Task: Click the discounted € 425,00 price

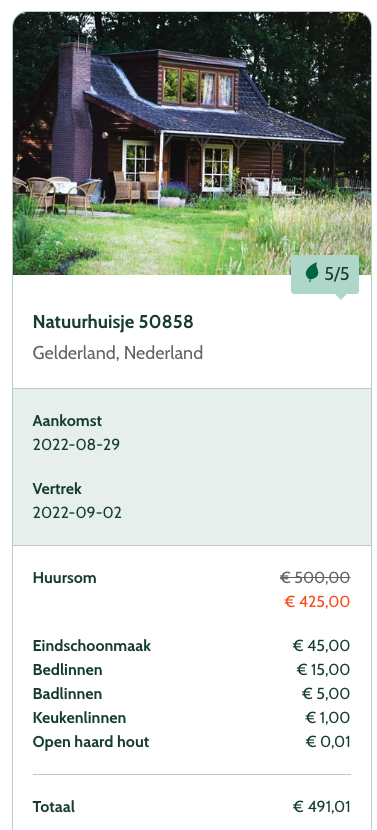Action: click(317, 602)
